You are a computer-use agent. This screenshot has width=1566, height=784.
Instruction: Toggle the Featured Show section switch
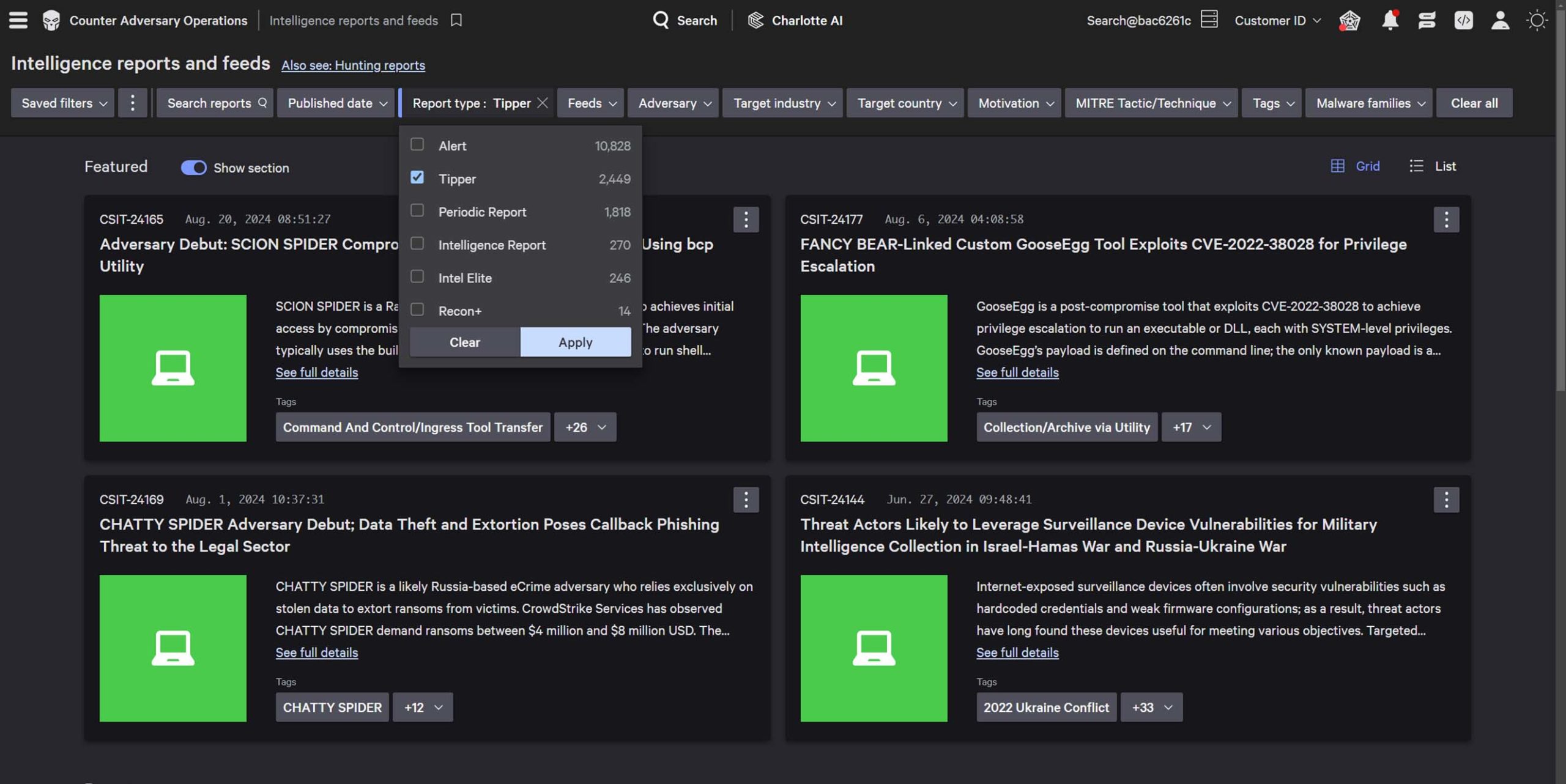pyautogui.click(x=193, y=168)
